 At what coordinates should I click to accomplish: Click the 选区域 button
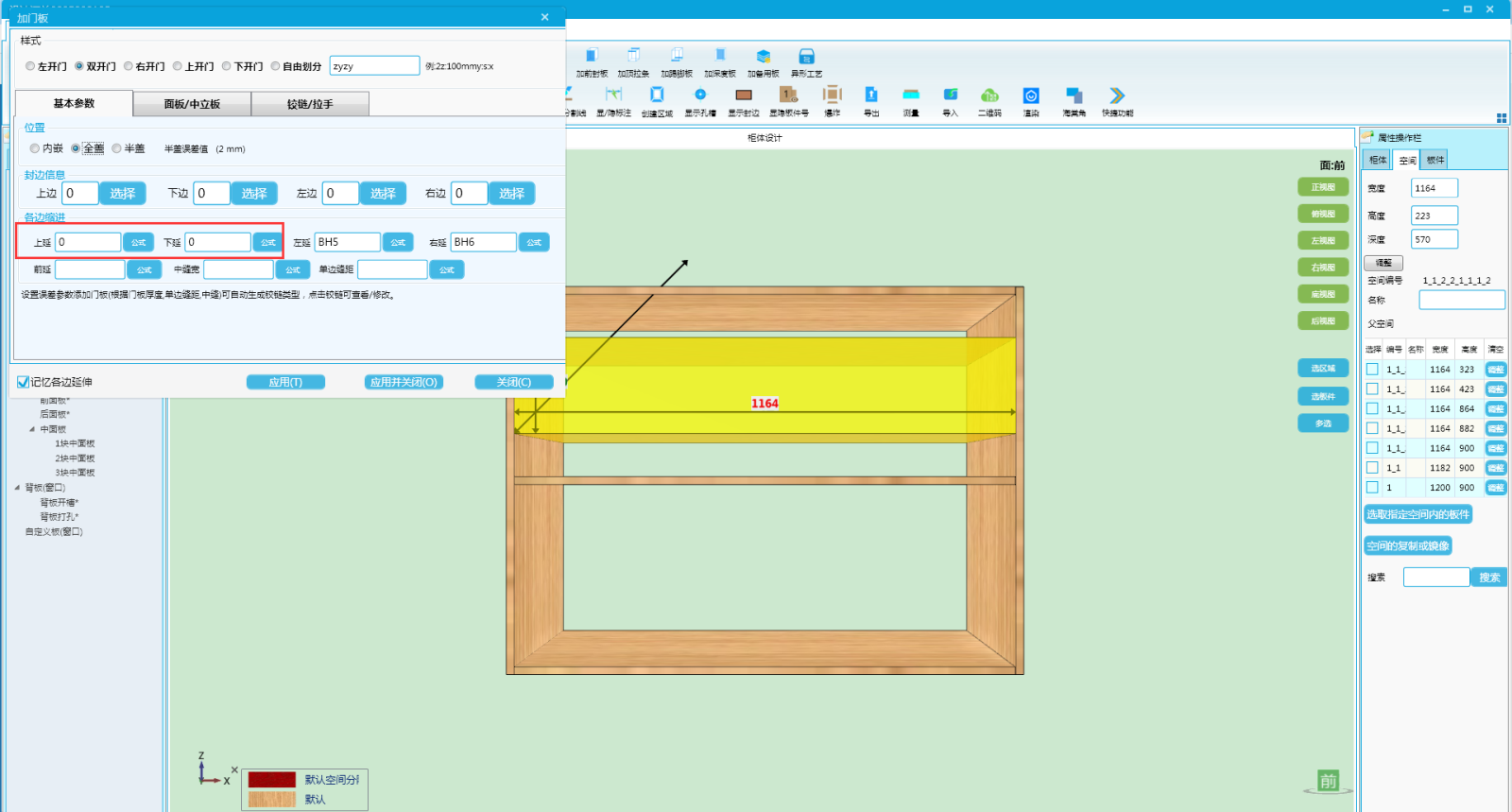coord(1323,369)
